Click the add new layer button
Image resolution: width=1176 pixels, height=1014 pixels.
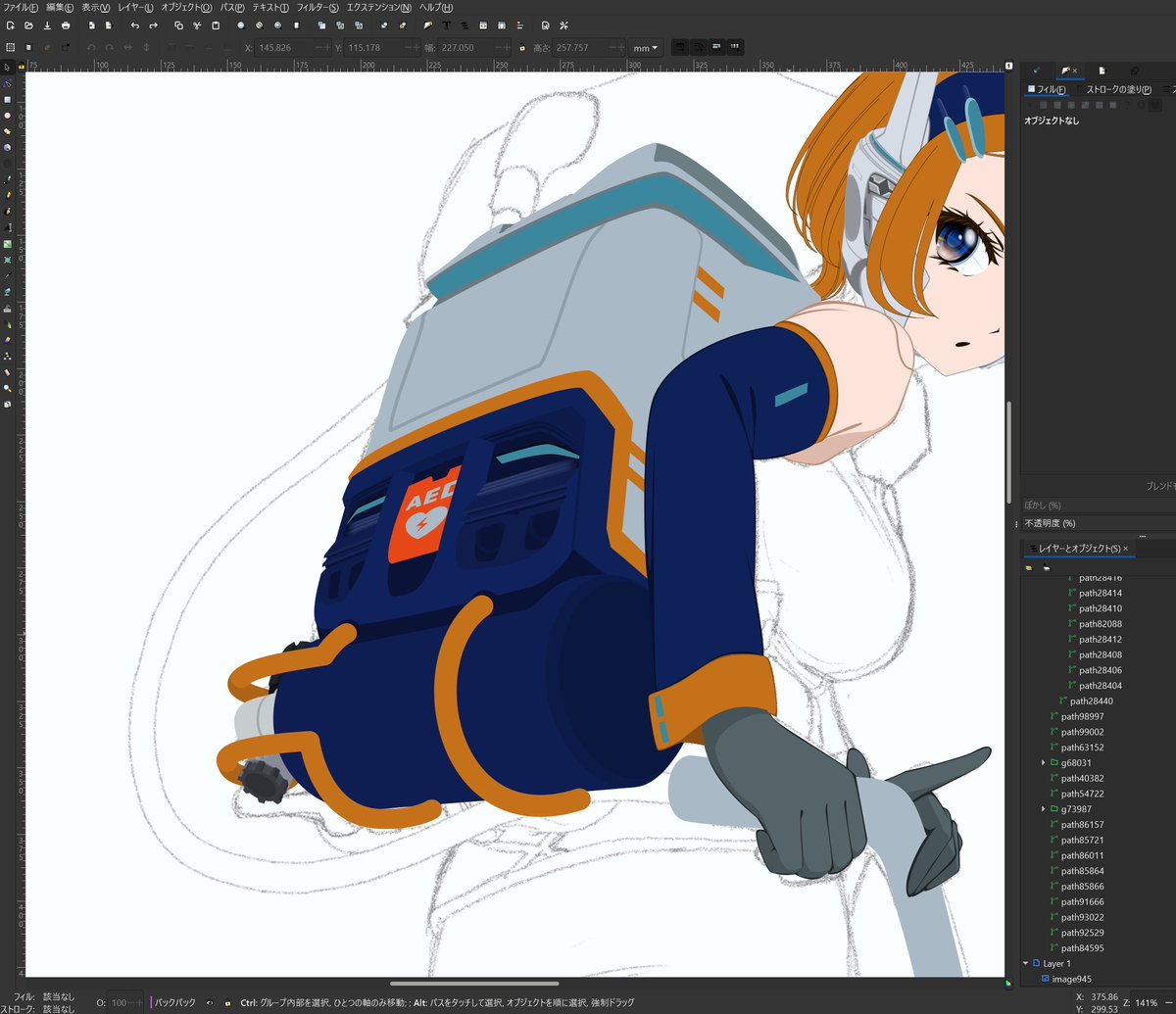[x=1029, y=567]
